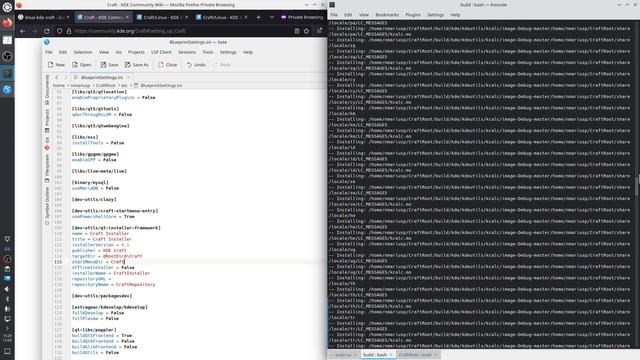
Task: Click the reader view icon in Firefox address bar
Action: [297, 31]
